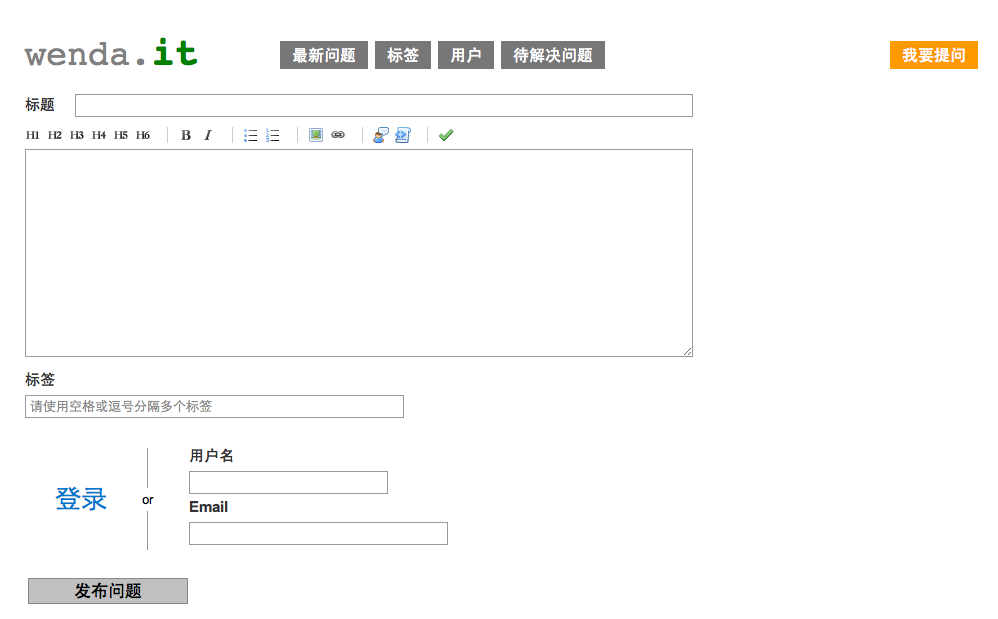Apply Heading 4 format with H4
The width and height of the screenshot is (998, 619).
pyautogui.click(x=99, y=135)
